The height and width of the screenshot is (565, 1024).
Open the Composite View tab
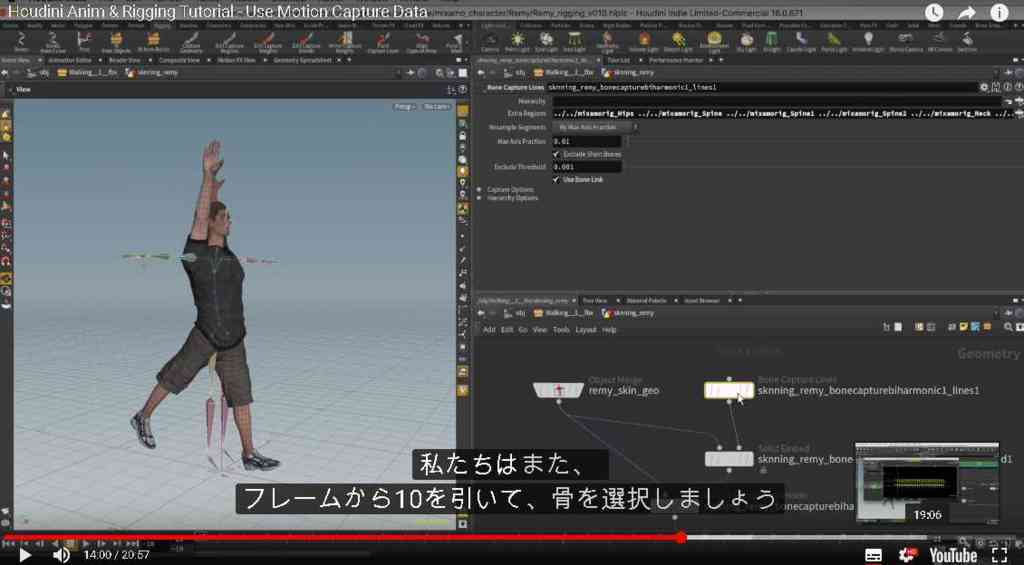[x=178, y=60]
